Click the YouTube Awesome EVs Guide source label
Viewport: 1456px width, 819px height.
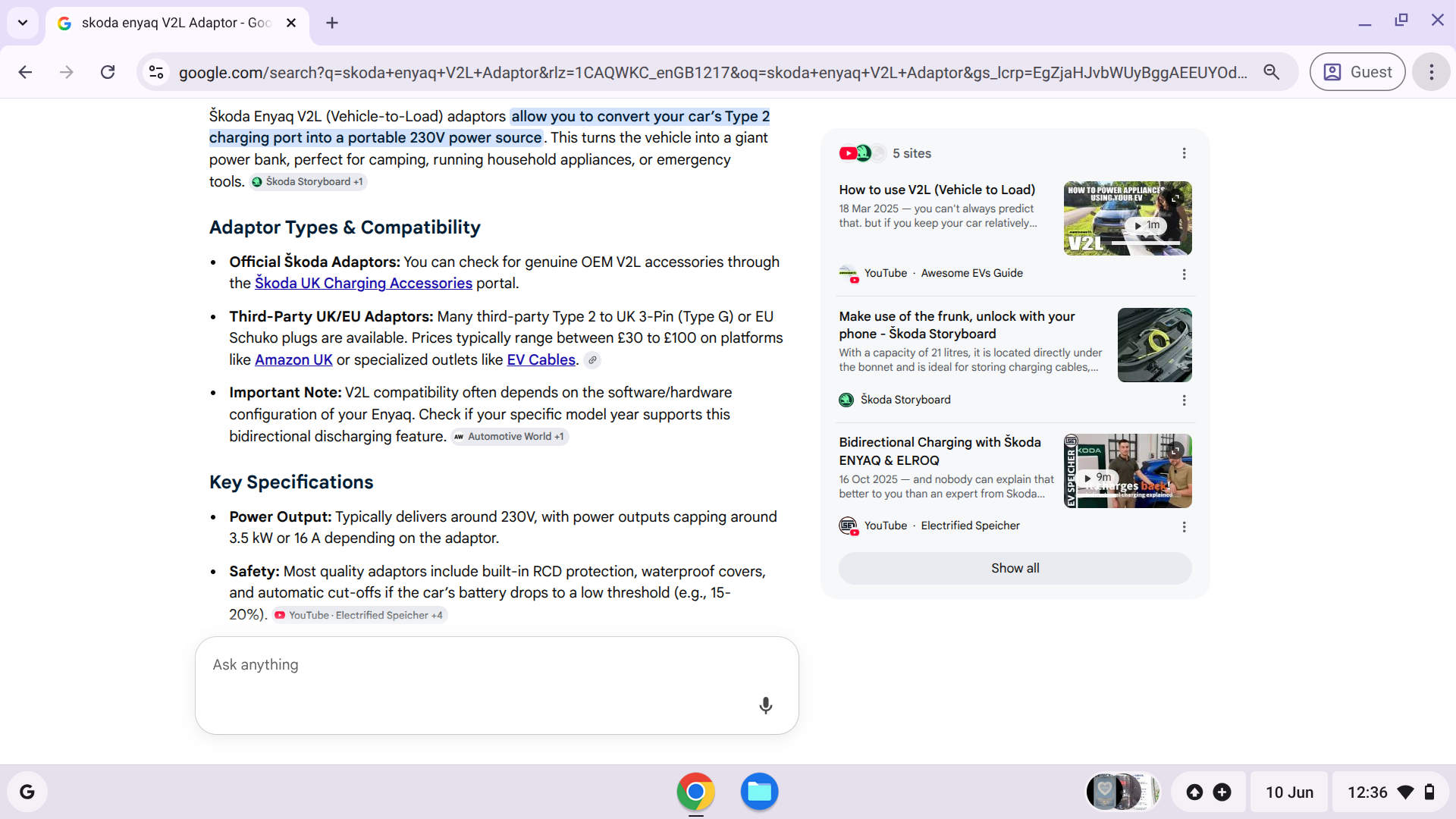943,273
